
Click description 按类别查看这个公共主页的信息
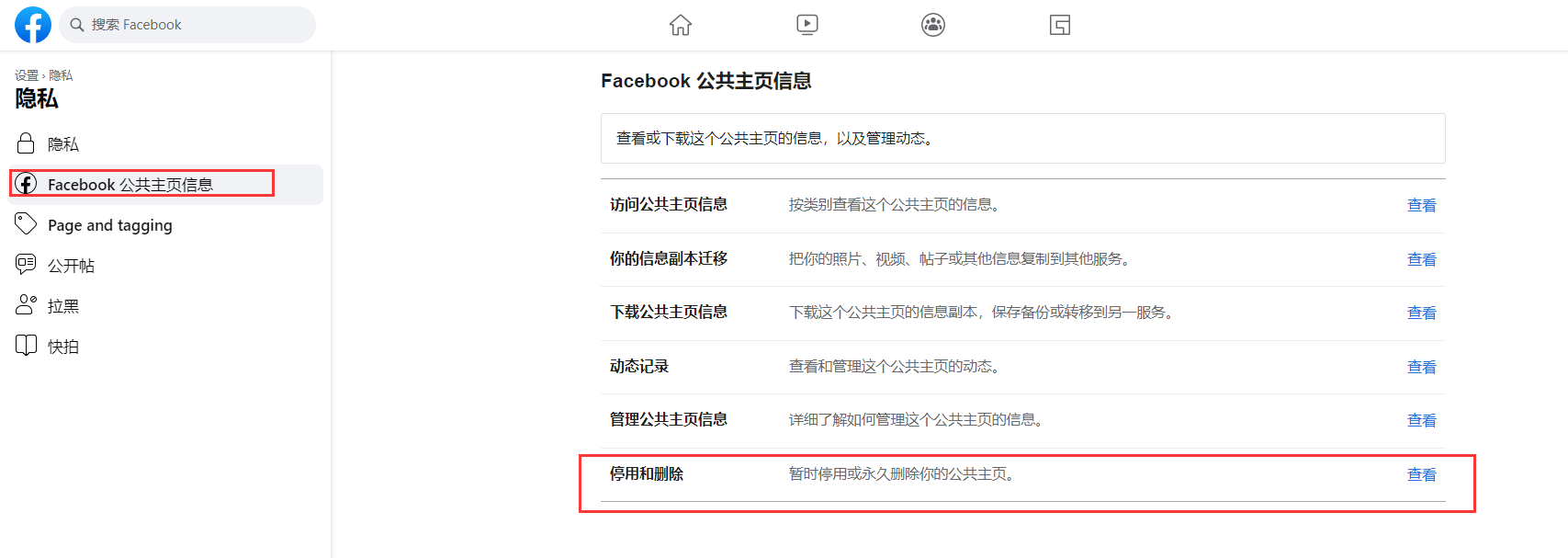[x=894, y=204]
